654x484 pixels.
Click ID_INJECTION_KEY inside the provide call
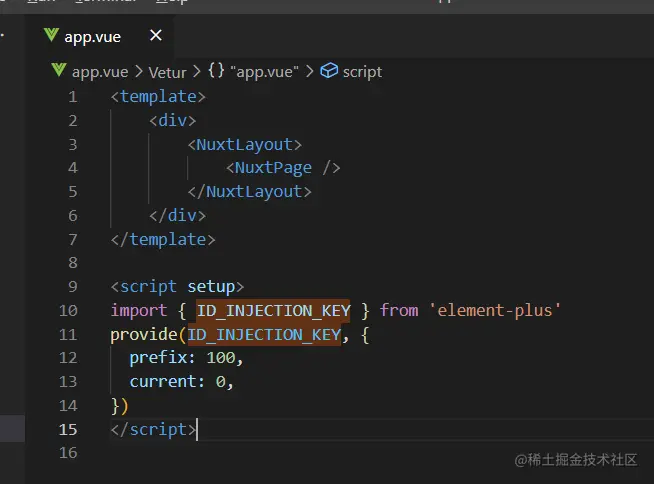coord(264,334)
